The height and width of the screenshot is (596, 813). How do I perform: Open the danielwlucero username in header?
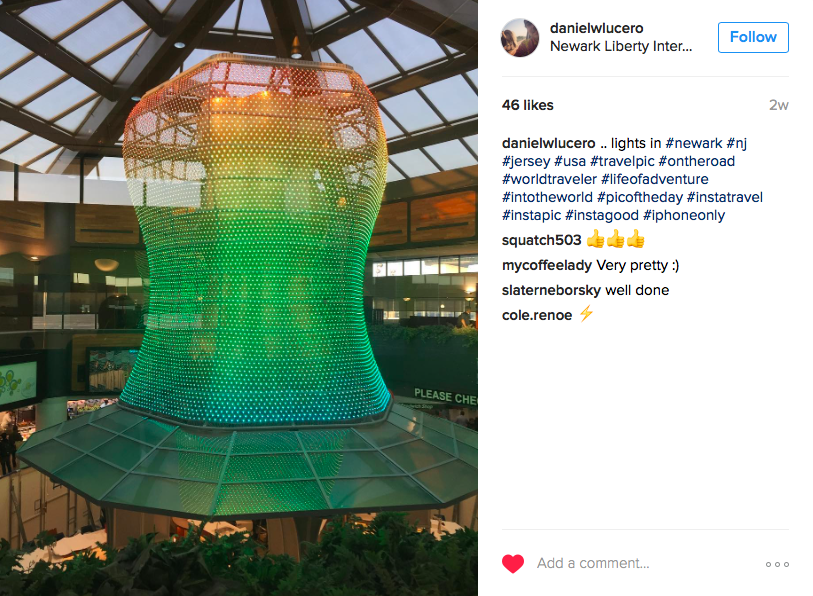pyautogui.click(x=596, y=28)
